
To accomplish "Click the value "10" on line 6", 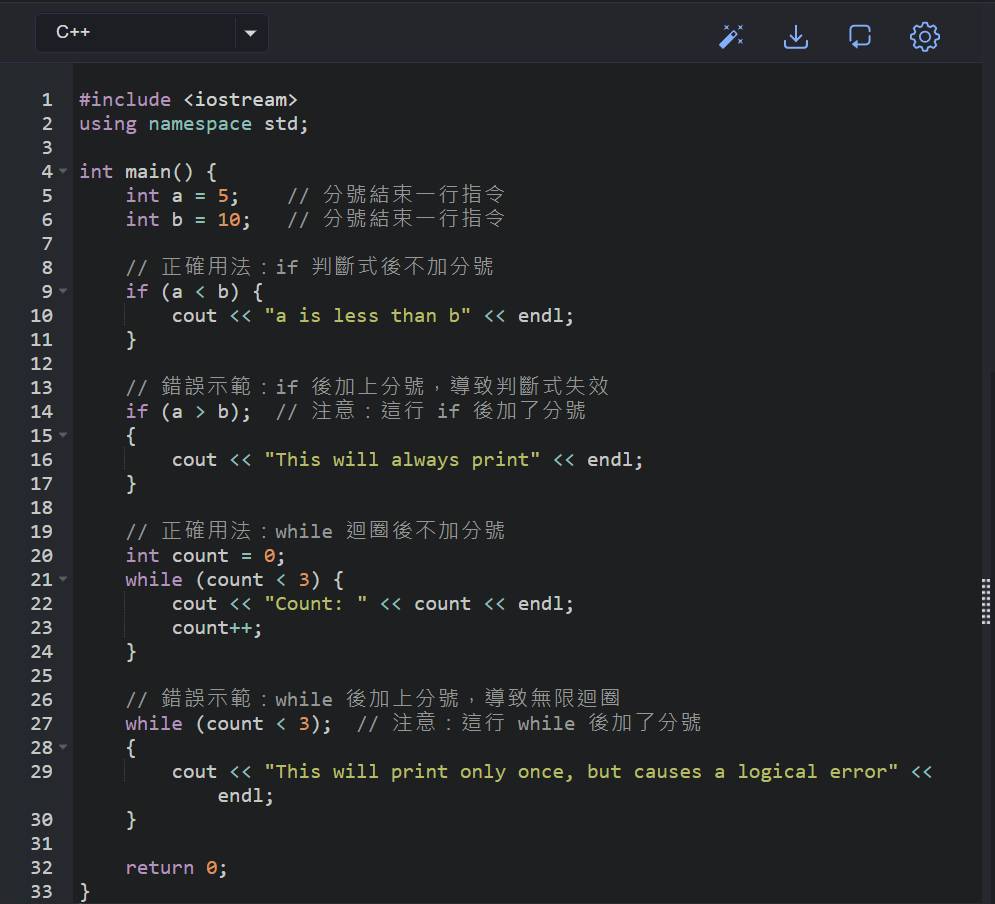I will click(229, 219).
